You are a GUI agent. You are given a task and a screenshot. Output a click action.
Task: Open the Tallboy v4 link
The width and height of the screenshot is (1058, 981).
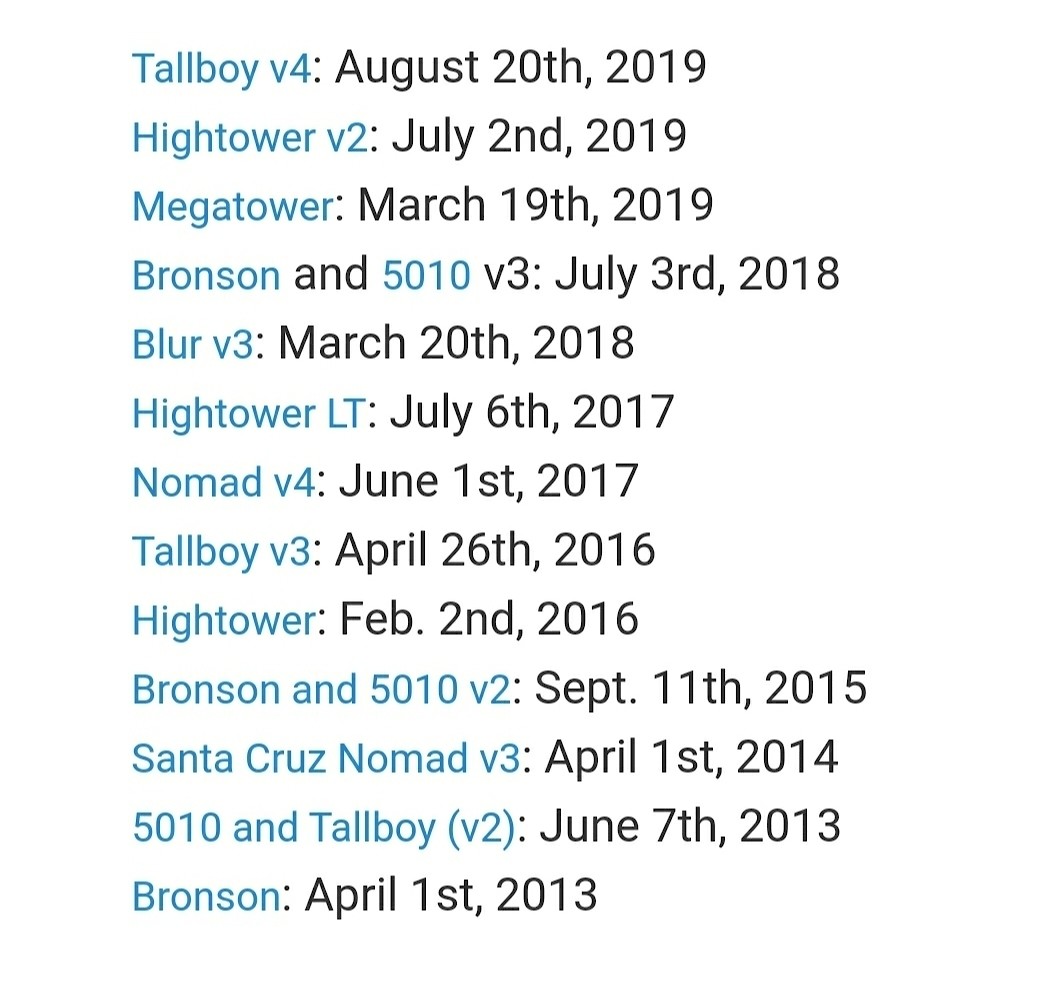221,69
